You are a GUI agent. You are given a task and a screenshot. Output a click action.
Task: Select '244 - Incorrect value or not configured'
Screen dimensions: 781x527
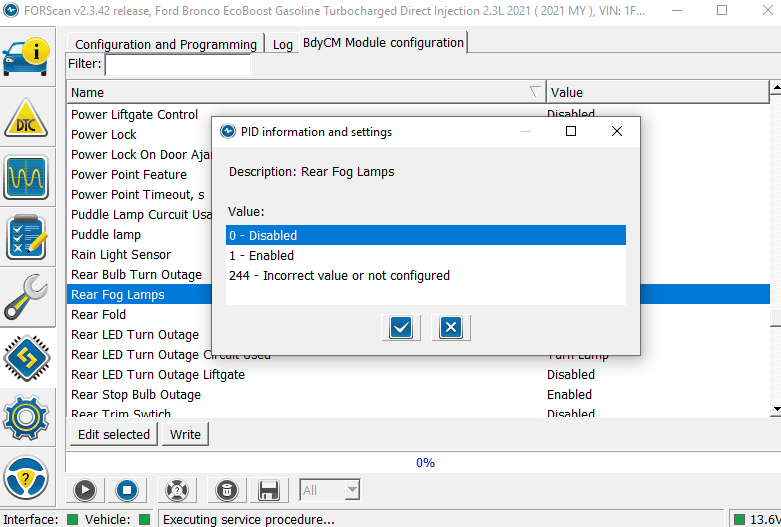425,275
